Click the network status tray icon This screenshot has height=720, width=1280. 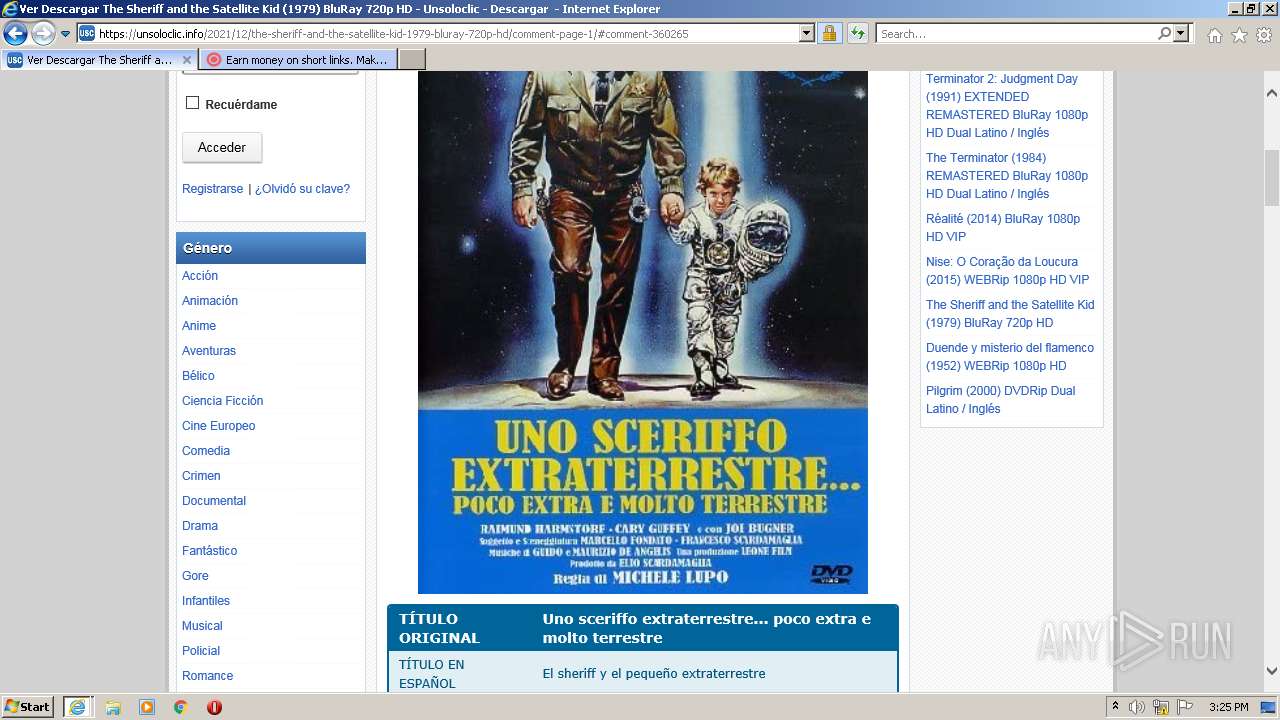pyautogui.click(x=1161, y=707)
